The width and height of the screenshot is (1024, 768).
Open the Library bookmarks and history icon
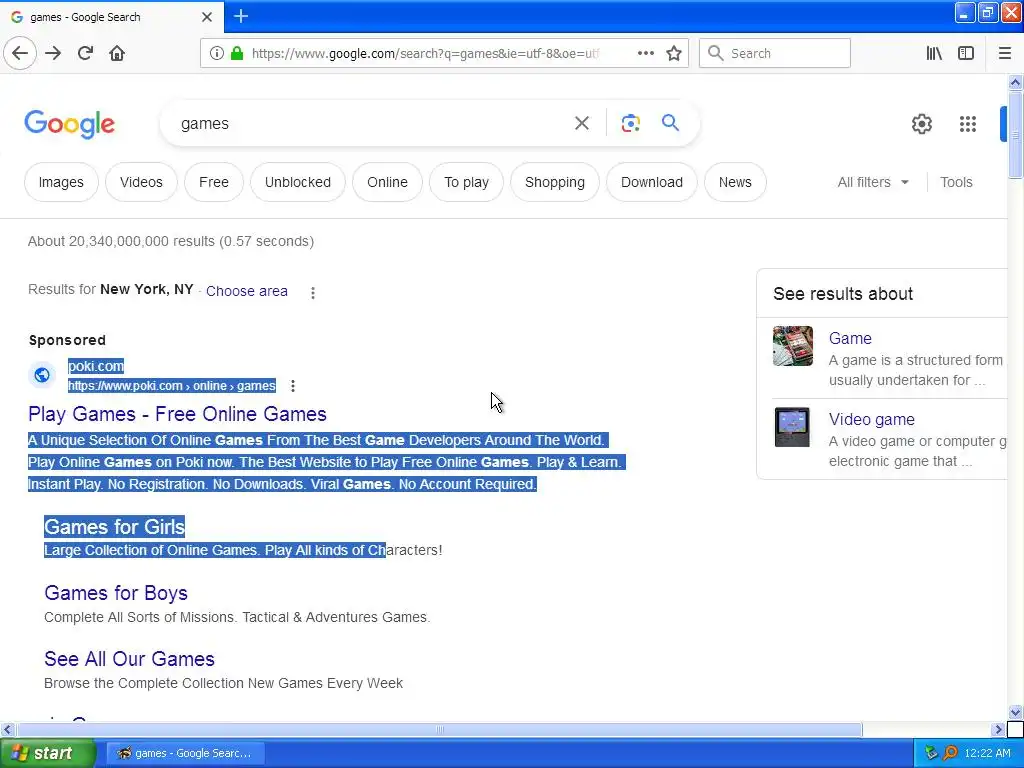pyautogui.click(x=934, y=53)
